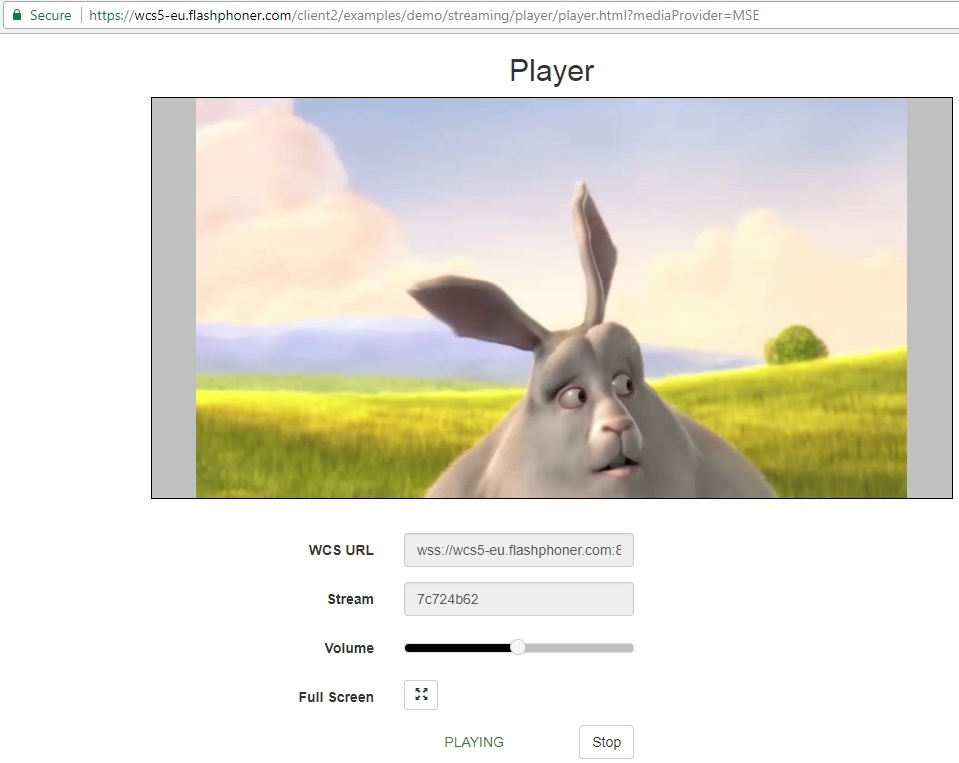Click the Stream label
This screenshot has width=959, height=763.
(x=350, y=599)
